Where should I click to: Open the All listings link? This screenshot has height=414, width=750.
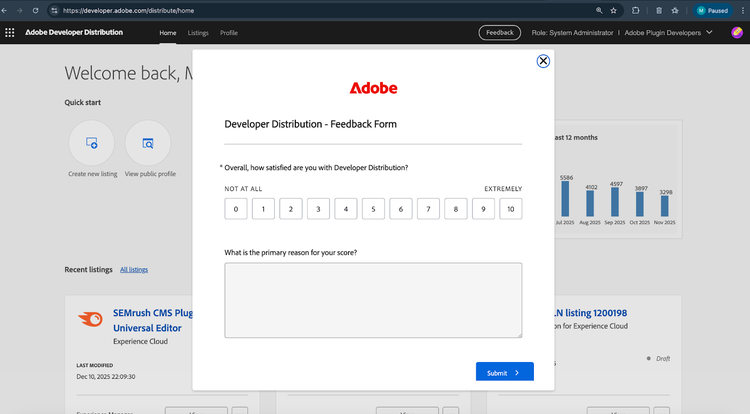(134, 269)
